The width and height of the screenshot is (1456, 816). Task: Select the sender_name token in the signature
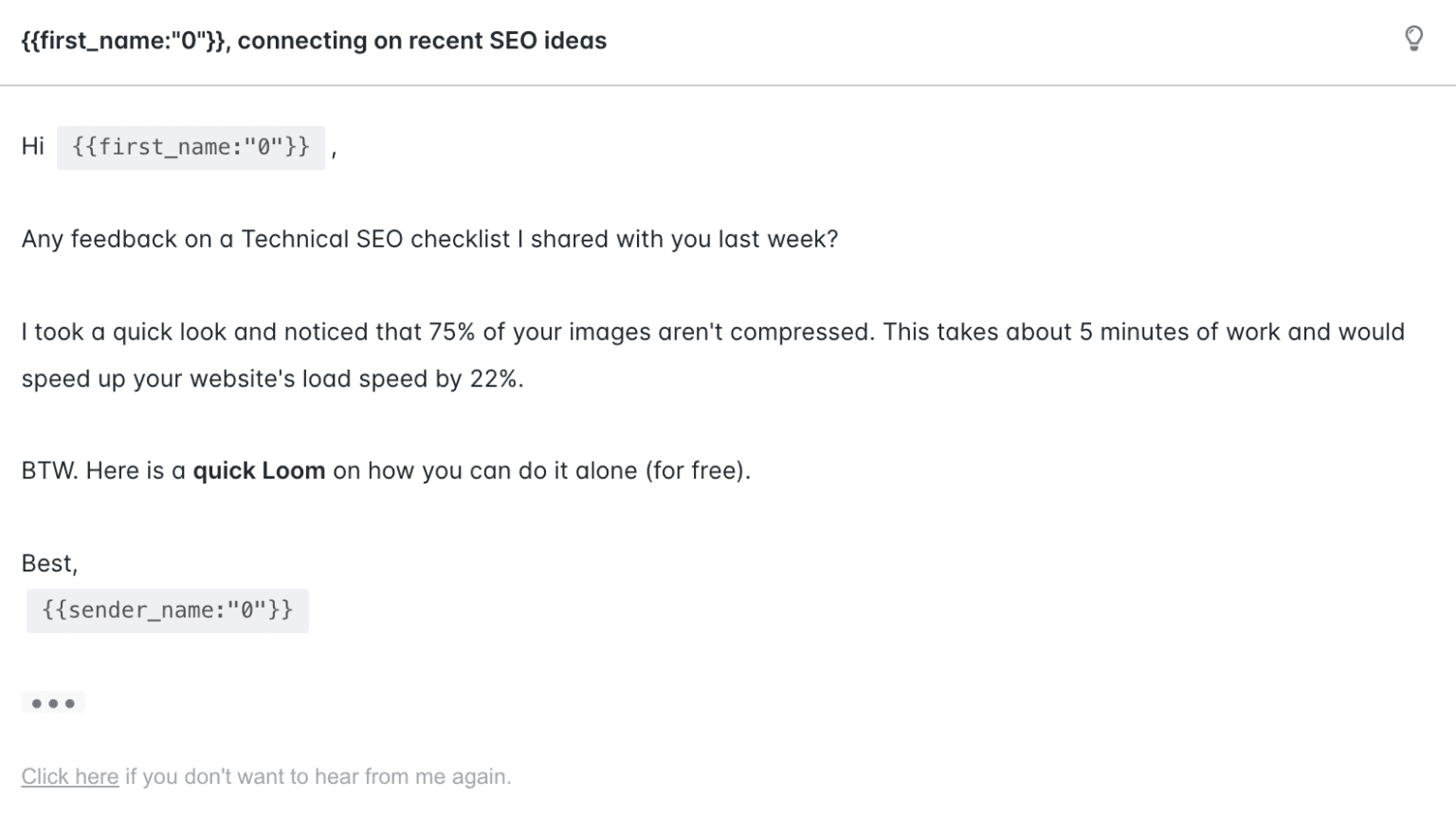tap(167, 609)
